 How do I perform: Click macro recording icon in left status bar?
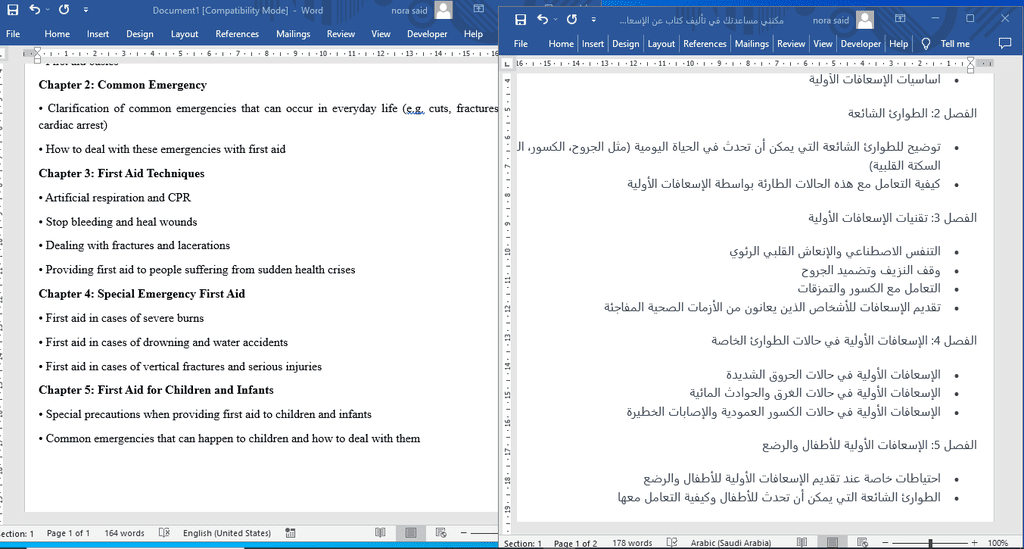[x=291, y=533]
